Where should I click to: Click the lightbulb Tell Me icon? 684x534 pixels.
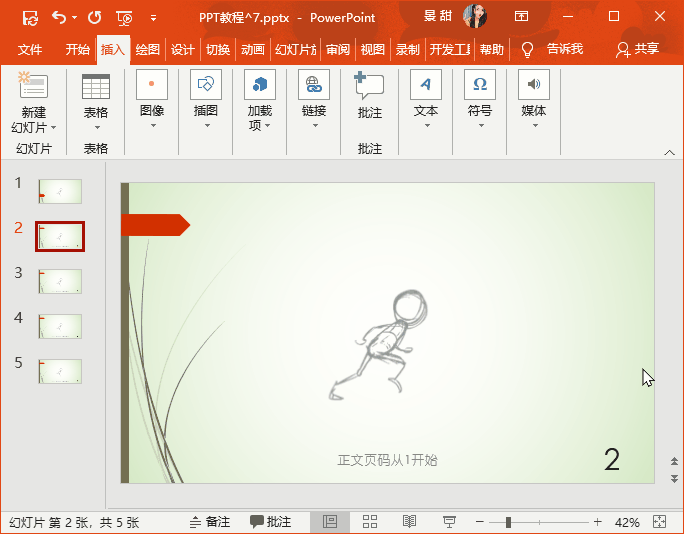tap(527, 50)
